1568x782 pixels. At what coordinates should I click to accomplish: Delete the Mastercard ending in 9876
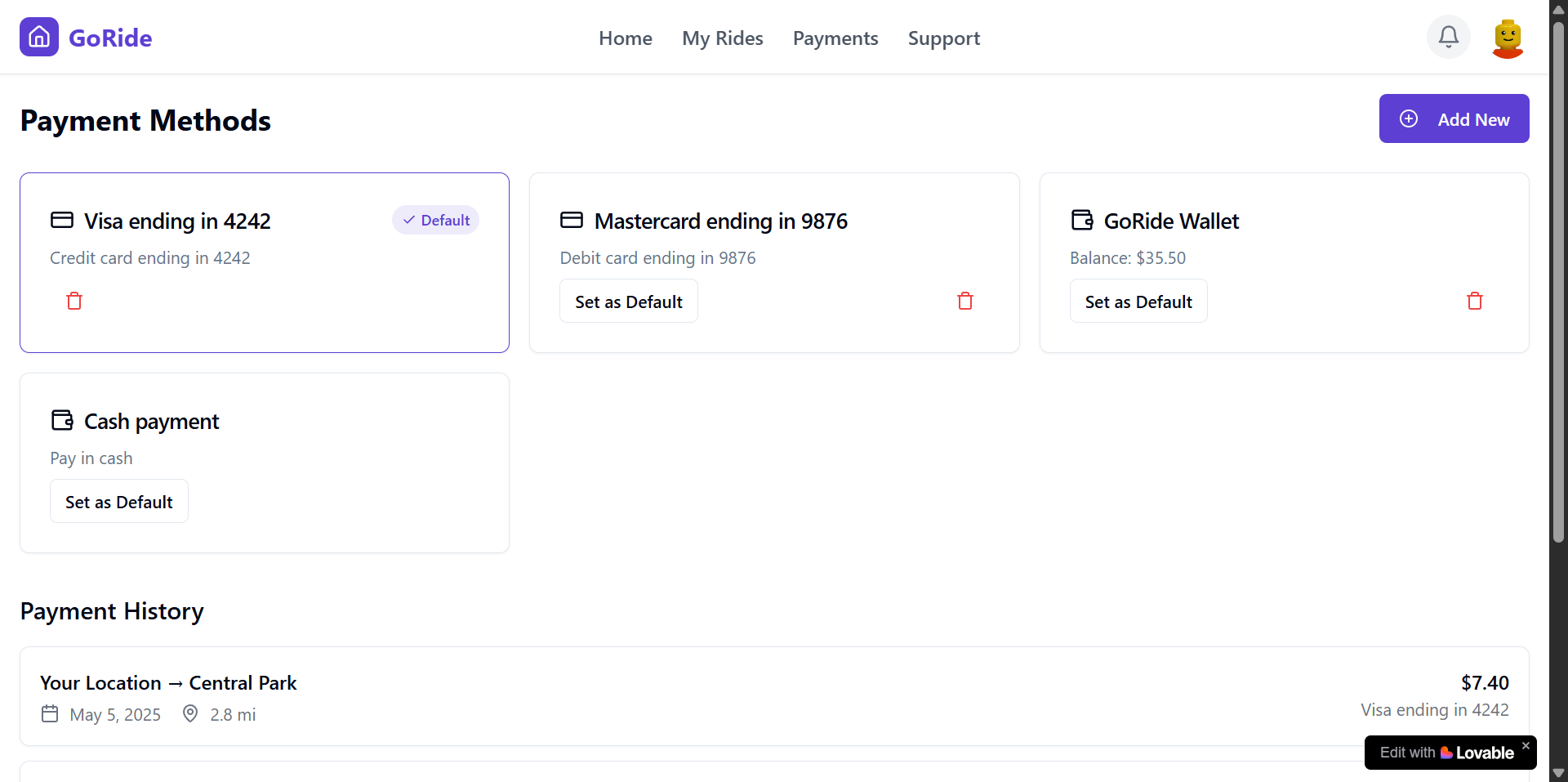(x=965, y=301)
